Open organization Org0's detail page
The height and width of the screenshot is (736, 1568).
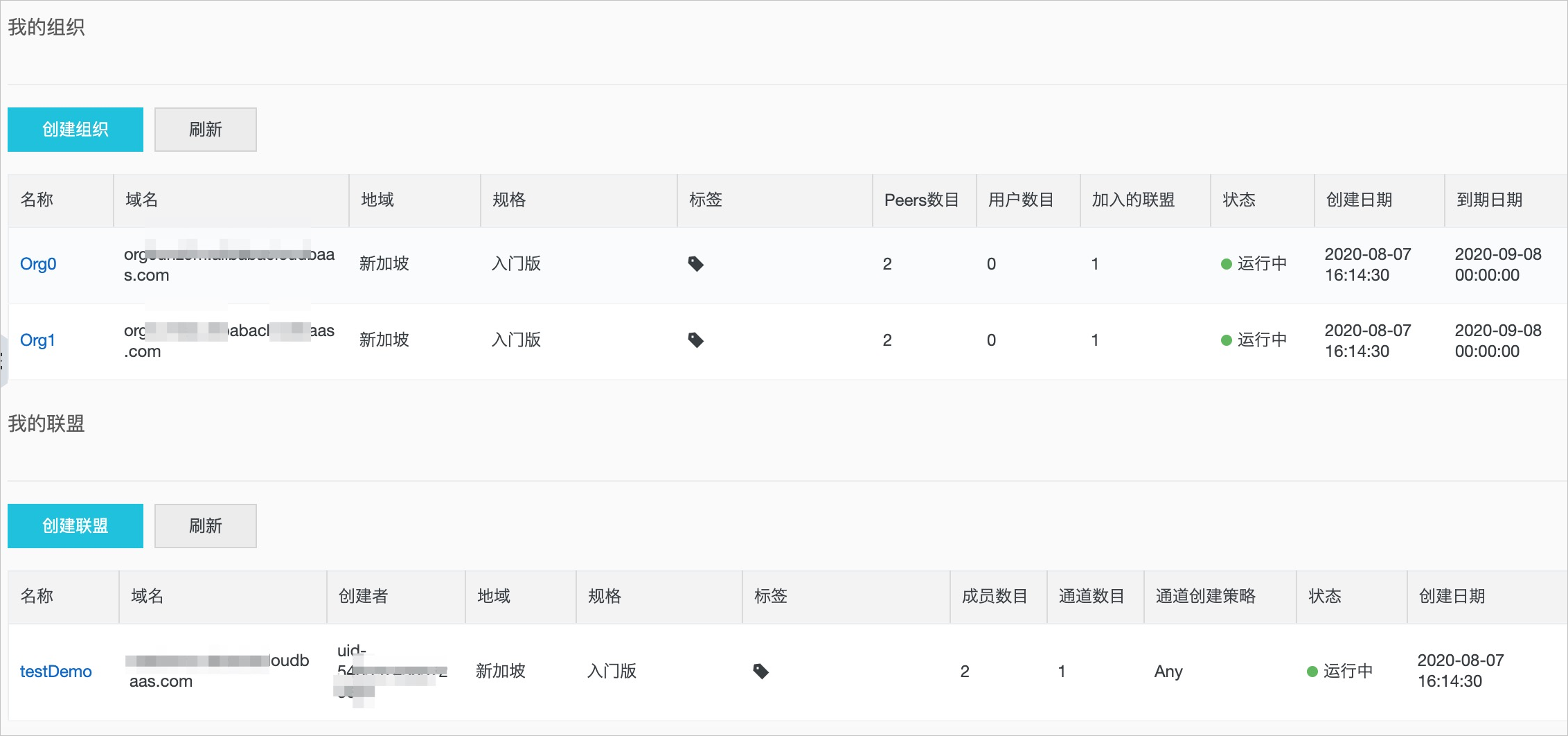(39, 264)
